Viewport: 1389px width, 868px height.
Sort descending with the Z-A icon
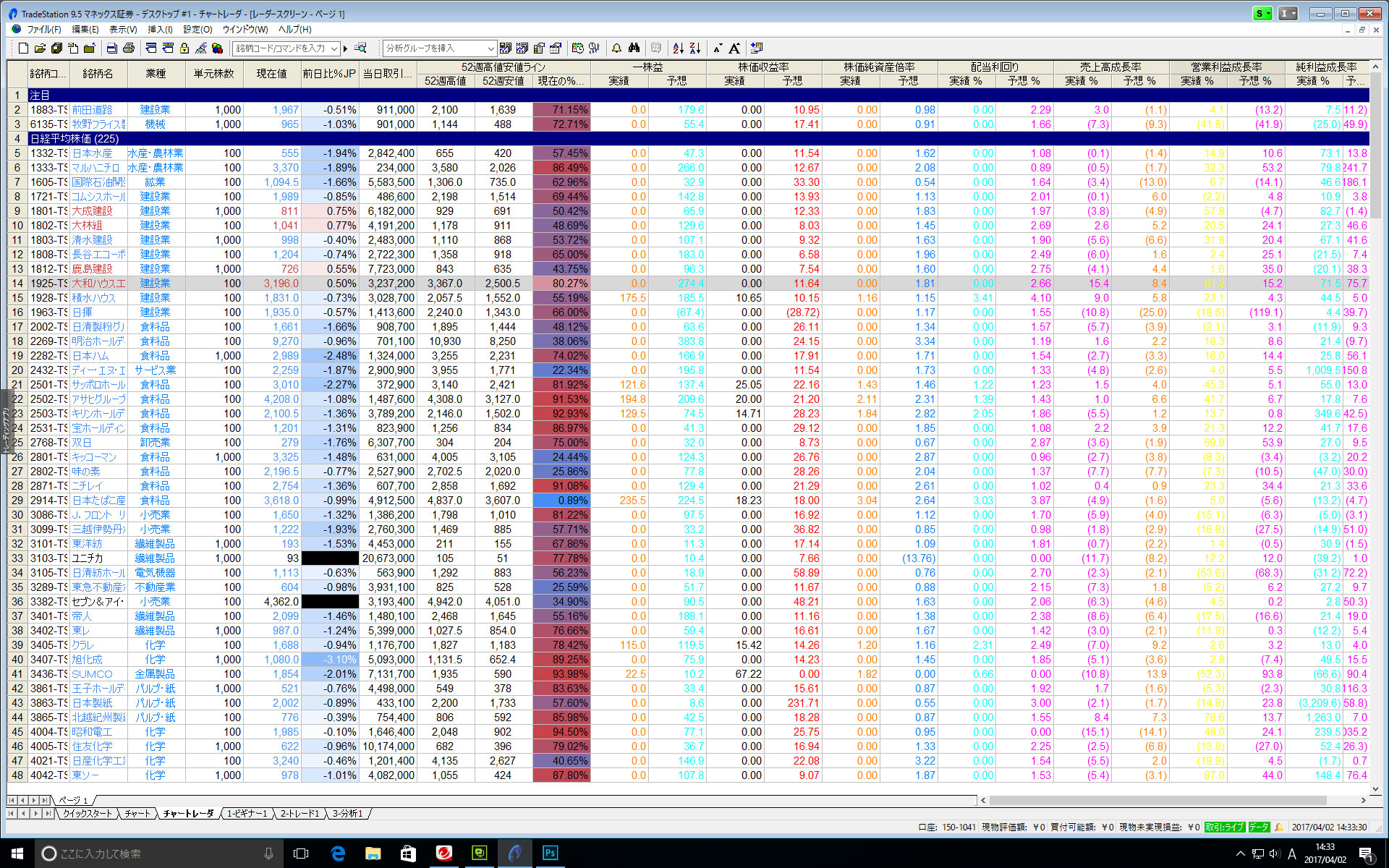click(x=694, y=48)
